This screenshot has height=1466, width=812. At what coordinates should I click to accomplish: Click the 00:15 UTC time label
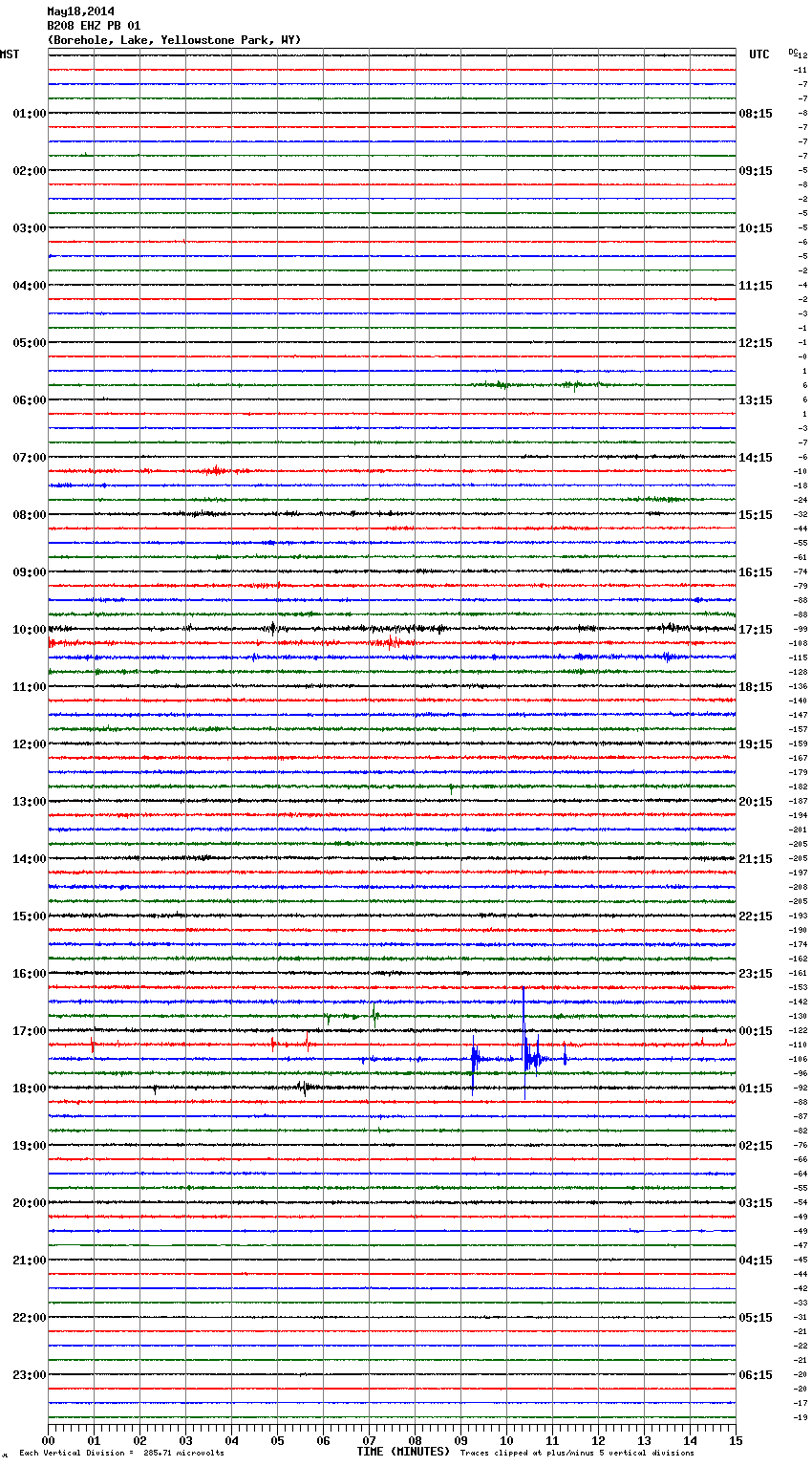click(756, 1031)
